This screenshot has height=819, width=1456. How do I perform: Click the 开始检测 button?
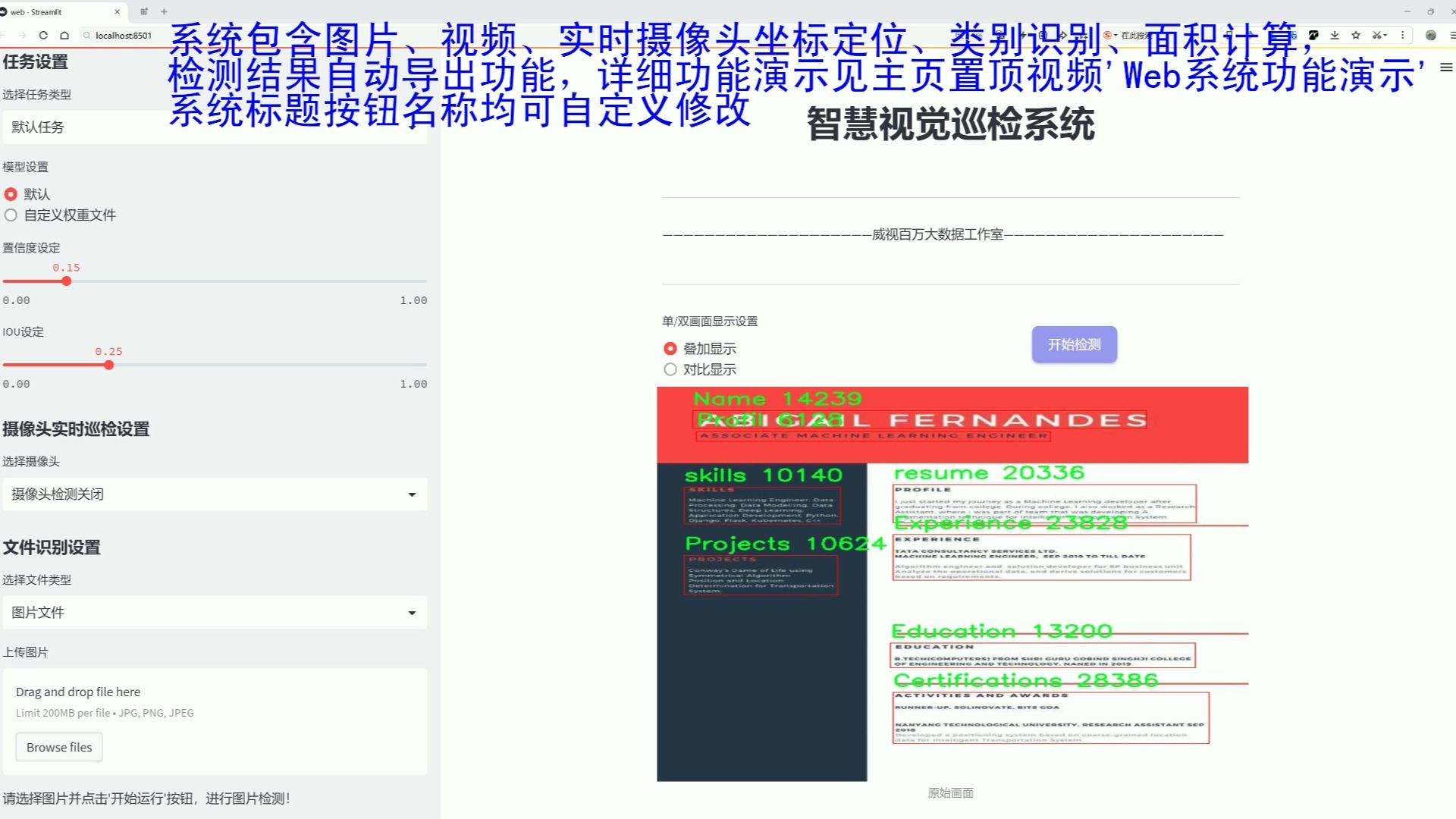(x=1074, y=344)
